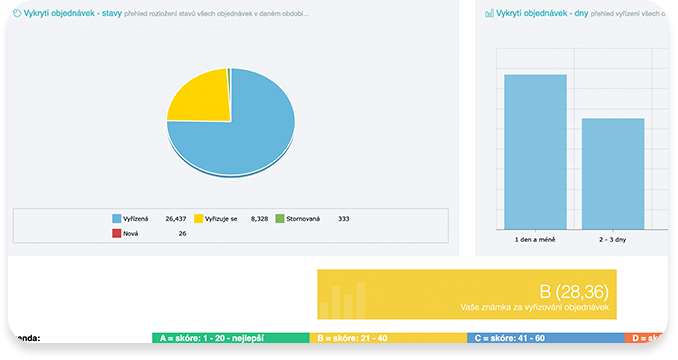The height and width of the screenshot is (360, 678).
Task: Click the 1 den a méně axis label
Action: click(535, 239)
